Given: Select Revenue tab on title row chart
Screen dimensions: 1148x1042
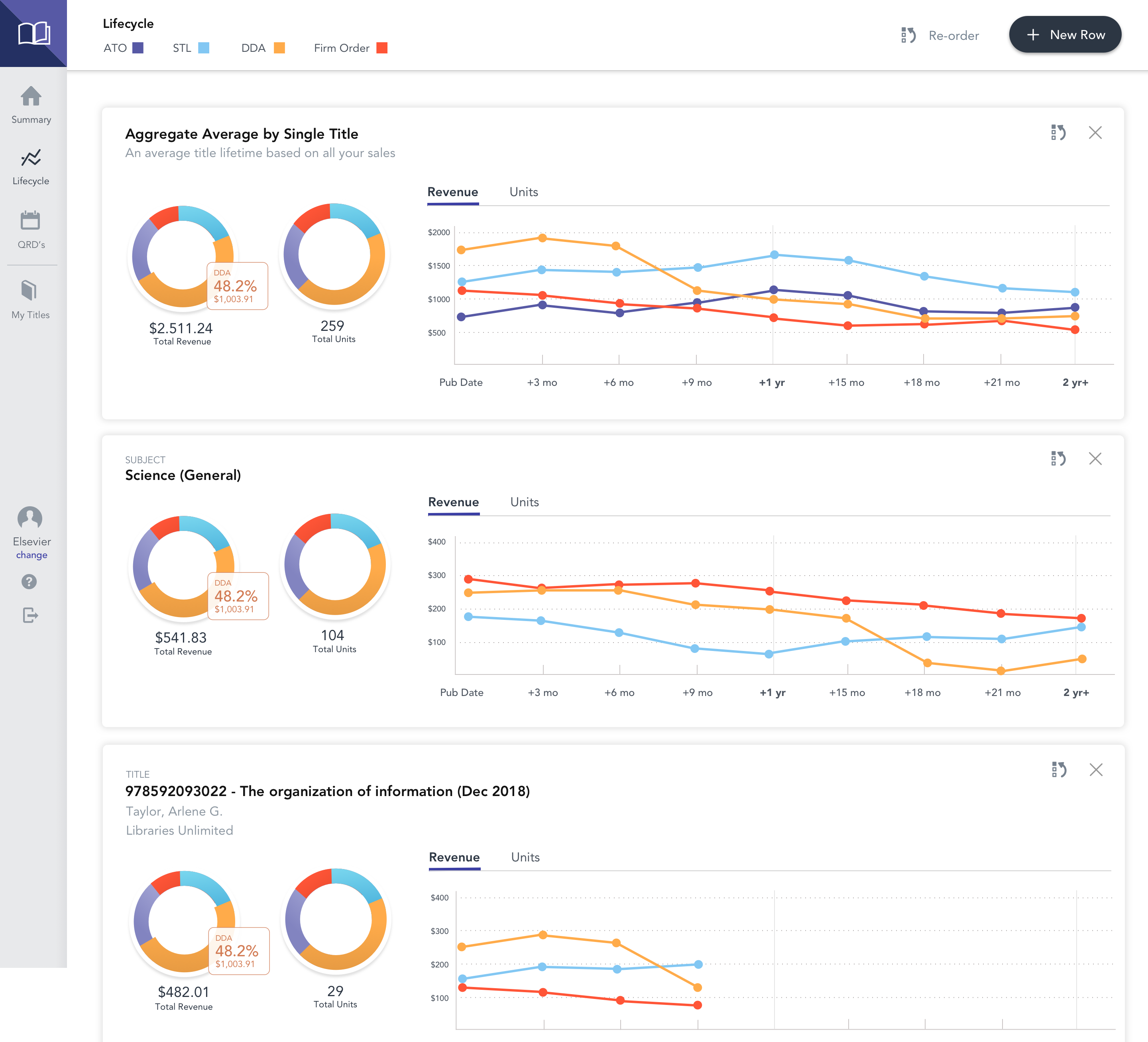Looking at the screenshot, I should (454, 857).
